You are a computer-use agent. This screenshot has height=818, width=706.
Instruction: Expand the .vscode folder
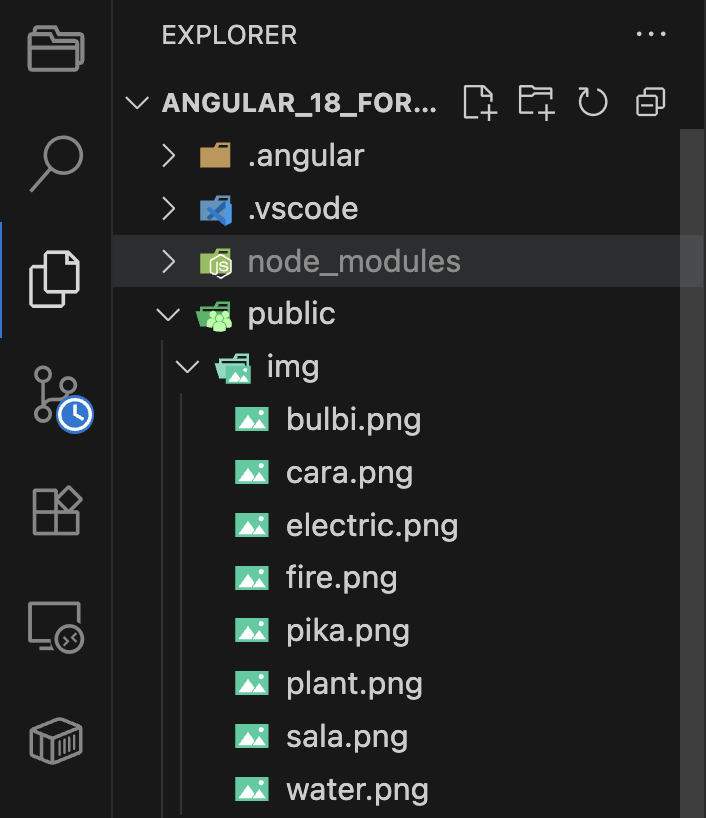click(x=302, y=209)
